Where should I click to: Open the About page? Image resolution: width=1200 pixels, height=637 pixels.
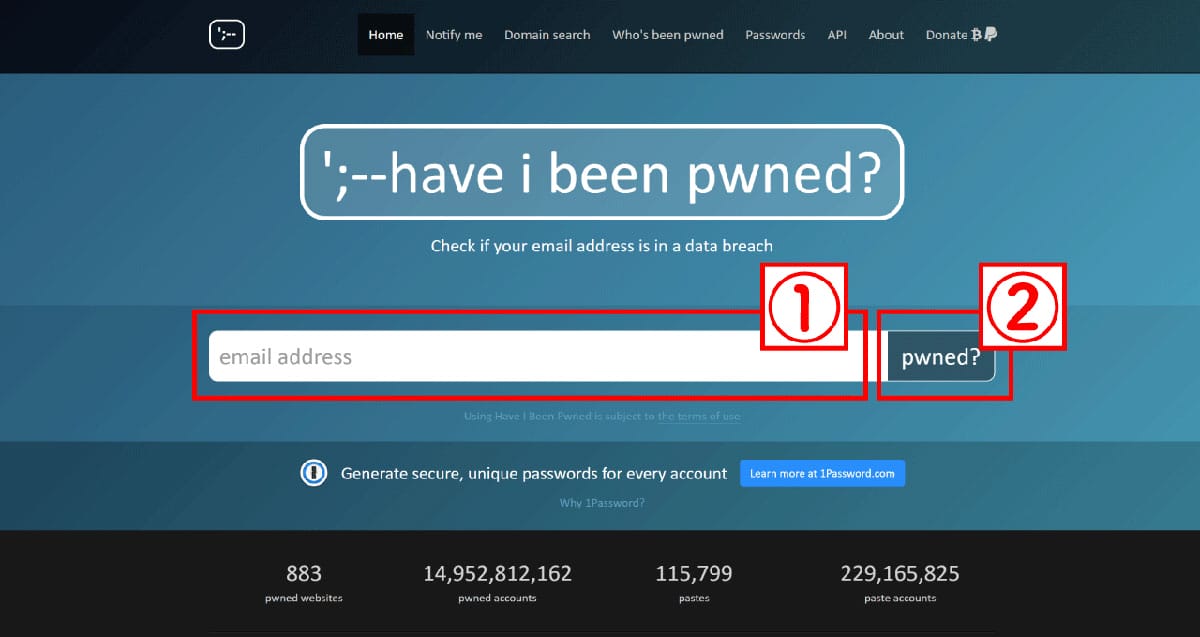[886, 35]
